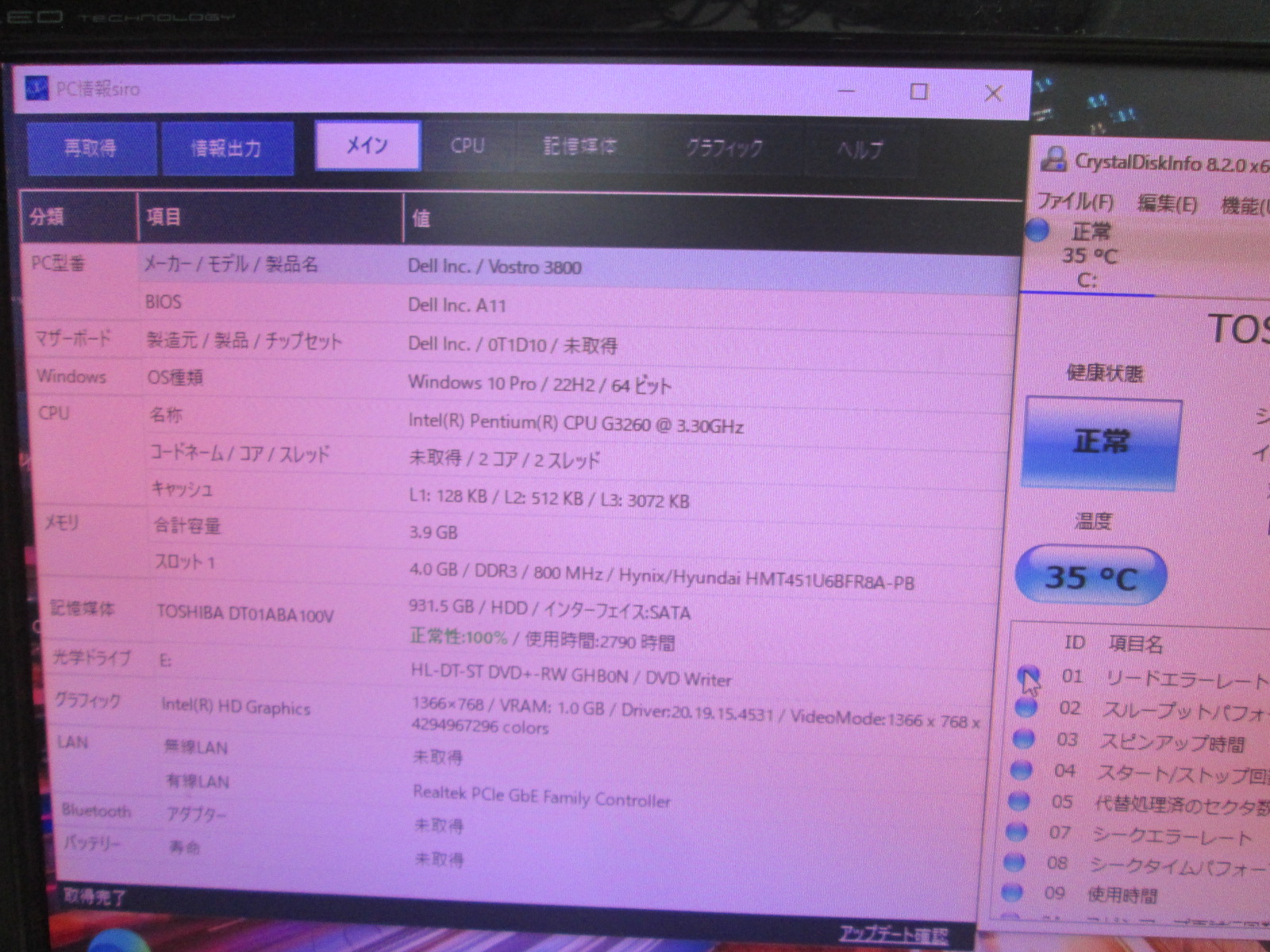The image size is (1270, 952).
Task: Click the 35 °C temperature button
Action: click(x=1091, y=577)
